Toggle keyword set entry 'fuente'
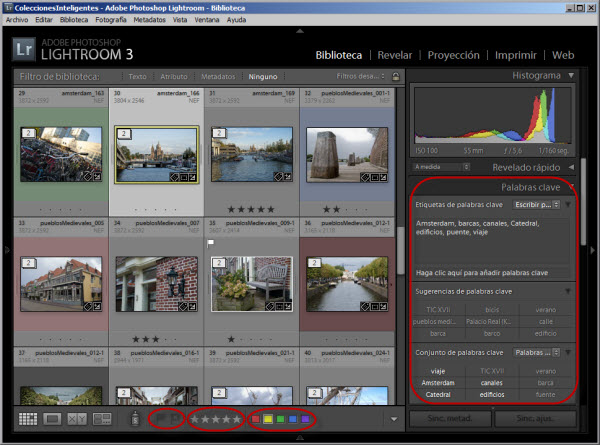This screenshot has height=445, width=600. click(546, 394)
